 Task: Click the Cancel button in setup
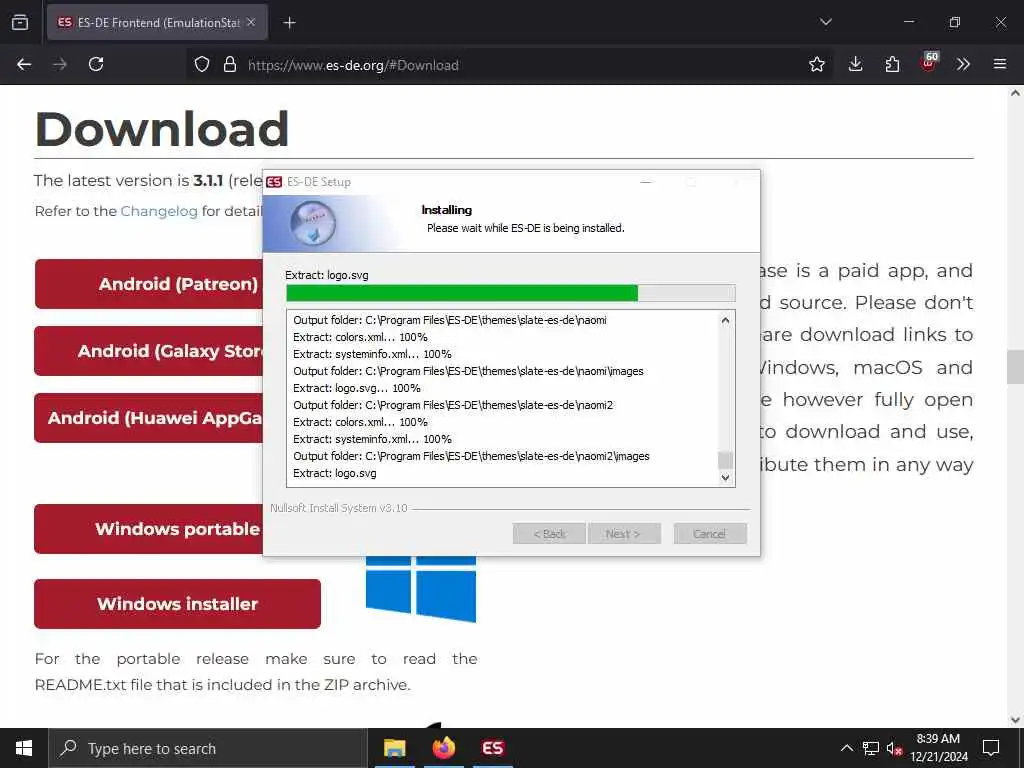[x=710, y=534]
